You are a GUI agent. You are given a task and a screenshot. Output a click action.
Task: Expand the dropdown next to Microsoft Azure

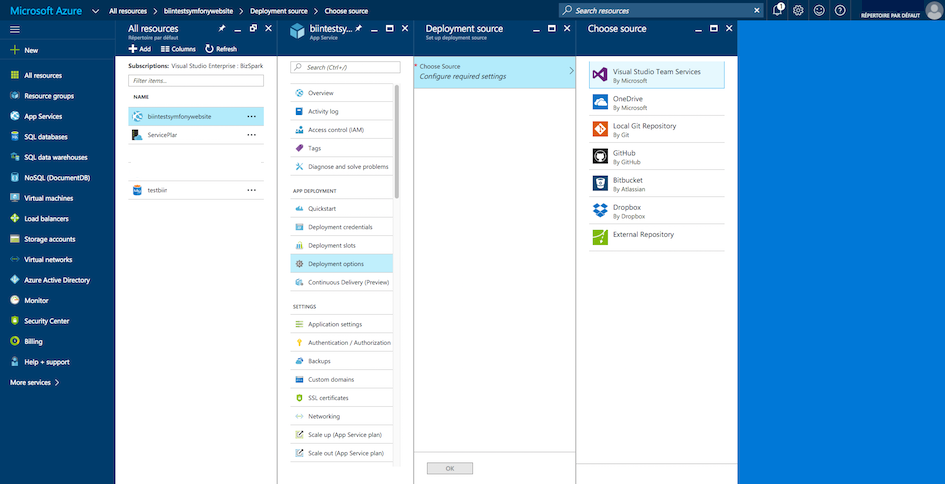(95, 11)
